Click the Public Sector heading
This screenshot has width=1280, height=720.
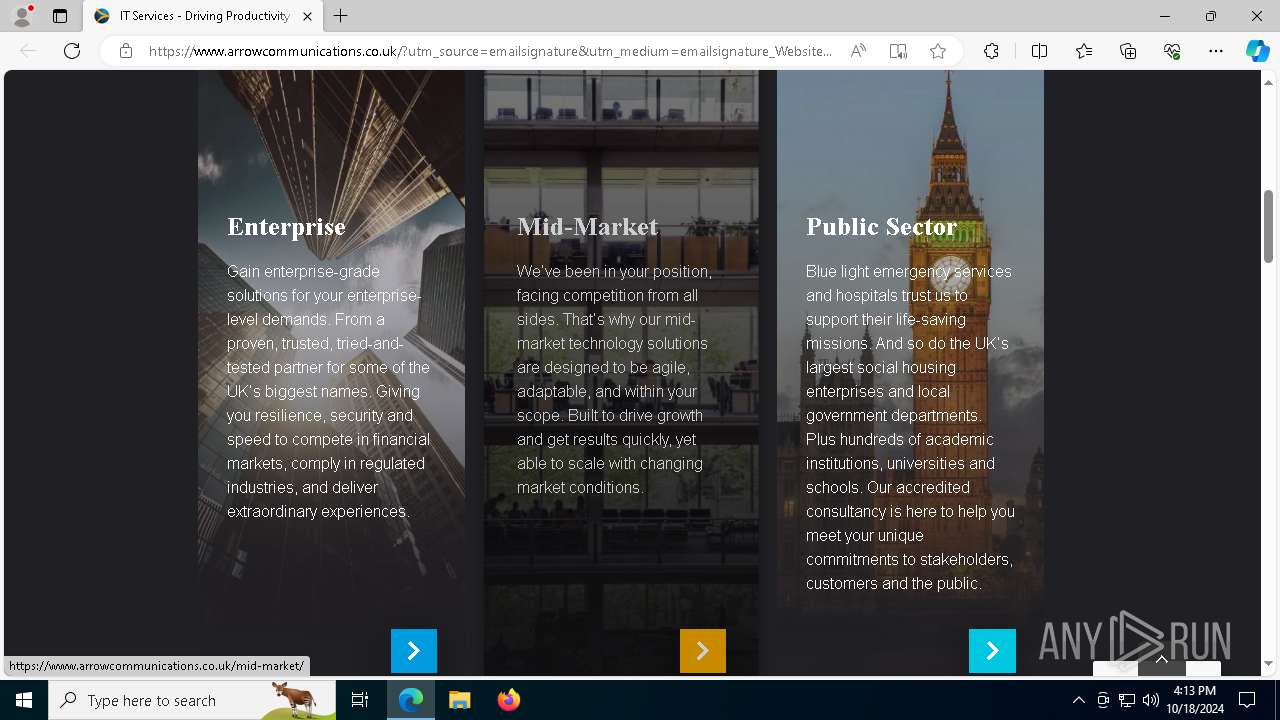coord(881,227)
